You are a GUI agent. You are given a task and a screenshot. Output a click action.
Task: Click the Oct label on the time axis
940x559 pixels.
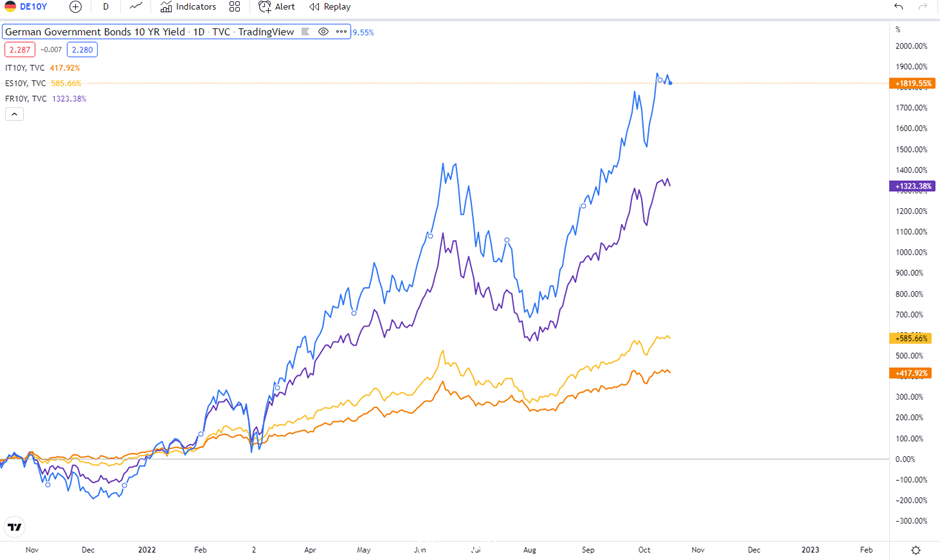coord(644,549)
